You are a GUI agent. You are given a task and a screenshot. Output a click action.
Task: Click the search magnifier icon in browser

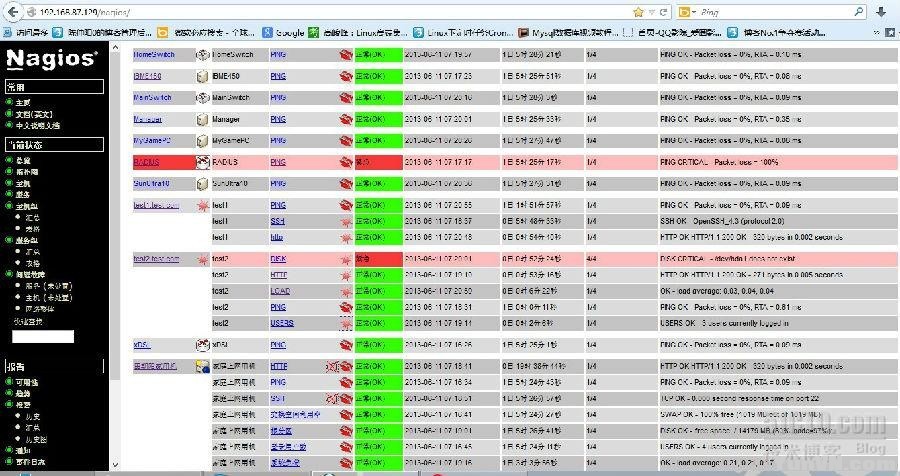(x=859, y=12)
